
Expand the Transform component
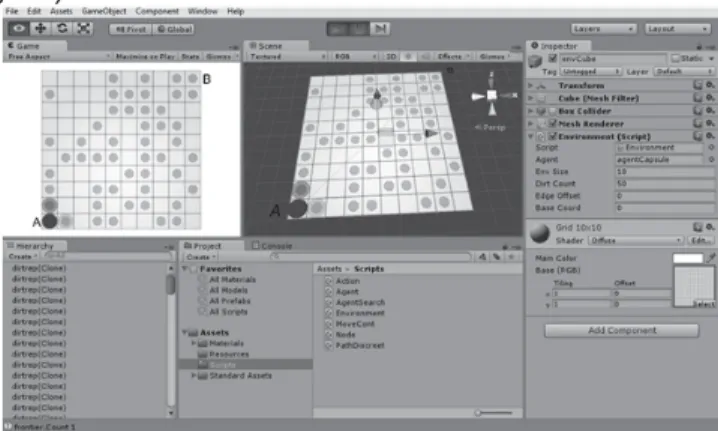point(531,86)
